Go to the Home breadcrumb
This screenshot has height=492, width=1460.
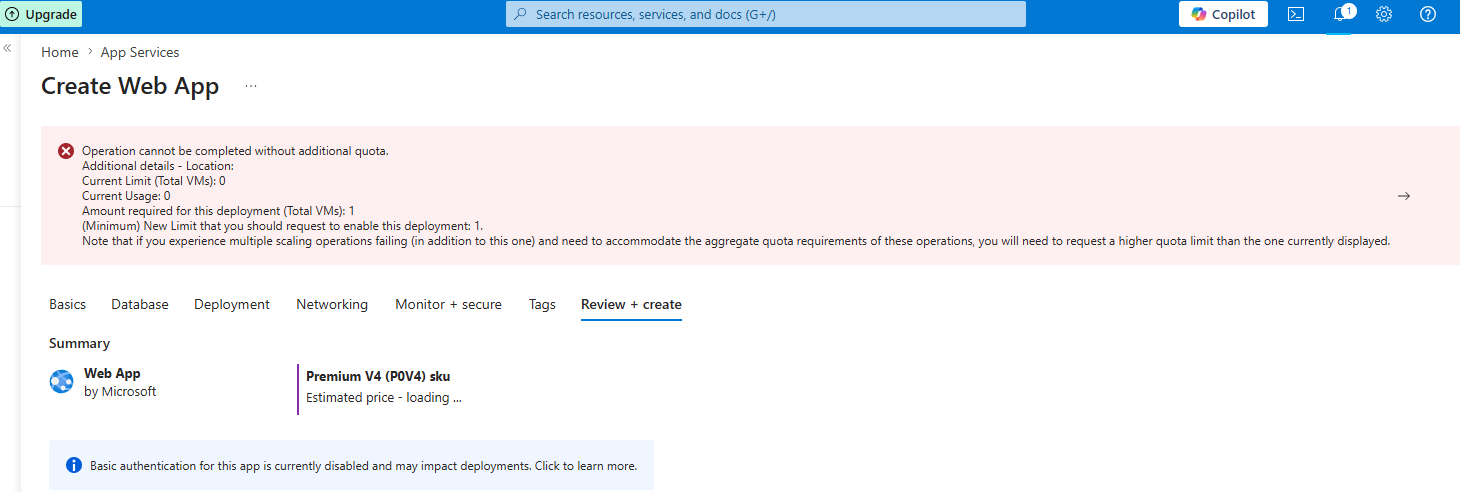[60, 52]
